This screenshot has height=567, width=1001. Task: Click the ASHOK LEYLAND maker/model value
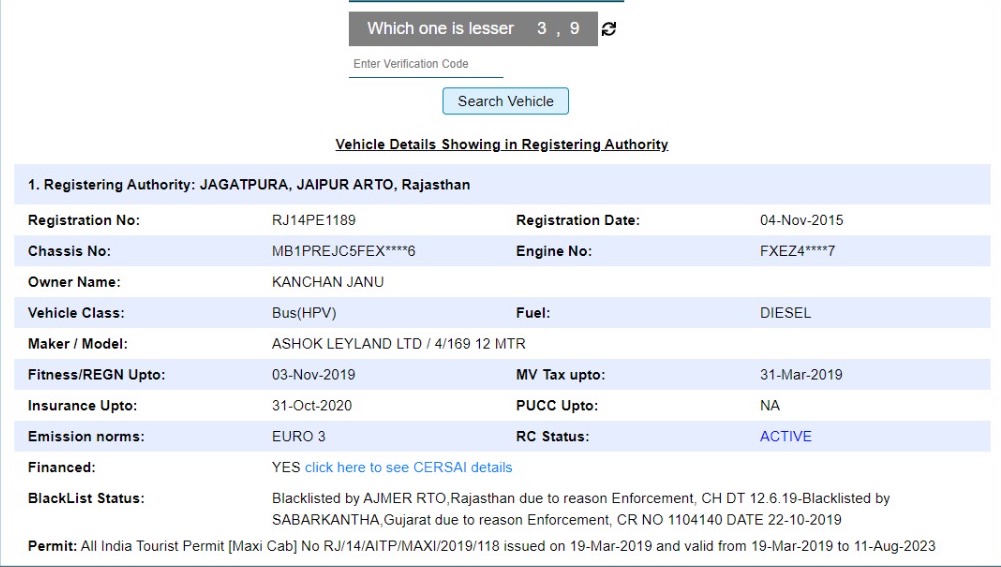pyautogui.click(x=398, y=344)
